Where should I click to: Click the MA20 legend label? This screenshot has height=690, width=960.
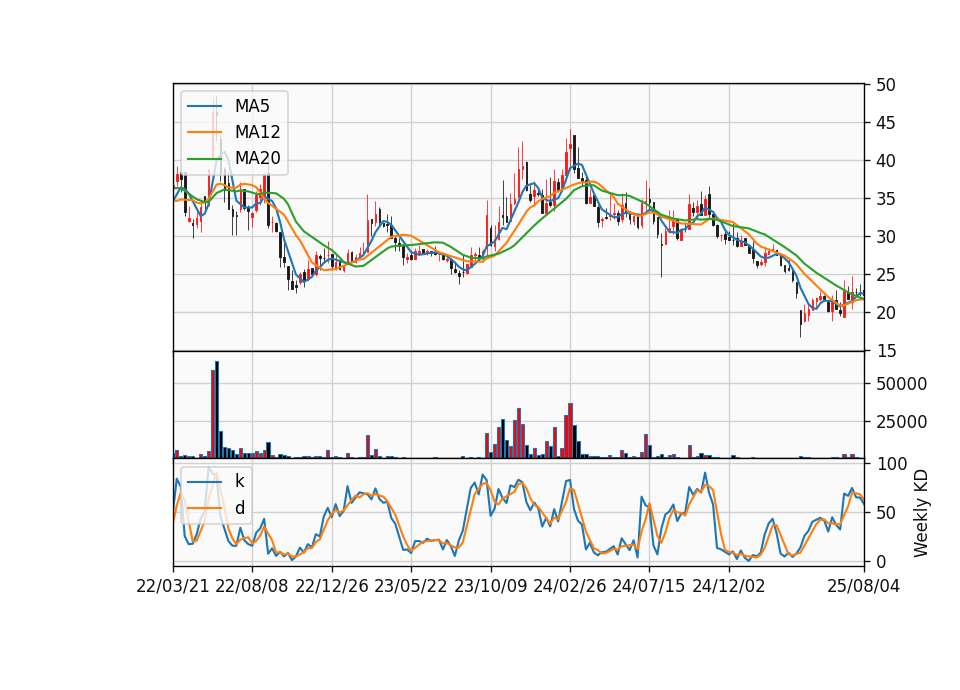(x=257, y=158)
